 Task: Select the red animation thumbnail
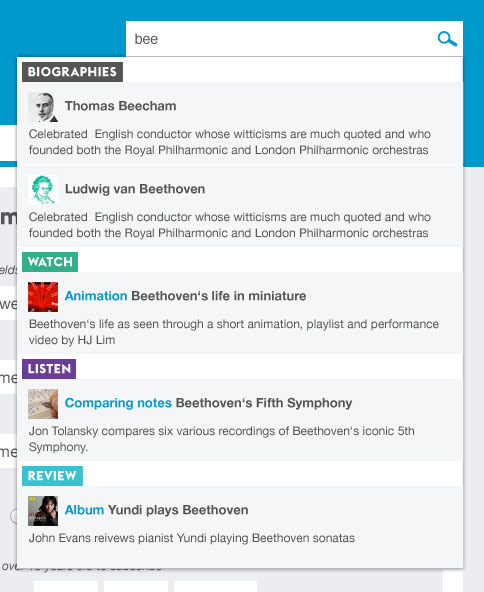(43, 297)
